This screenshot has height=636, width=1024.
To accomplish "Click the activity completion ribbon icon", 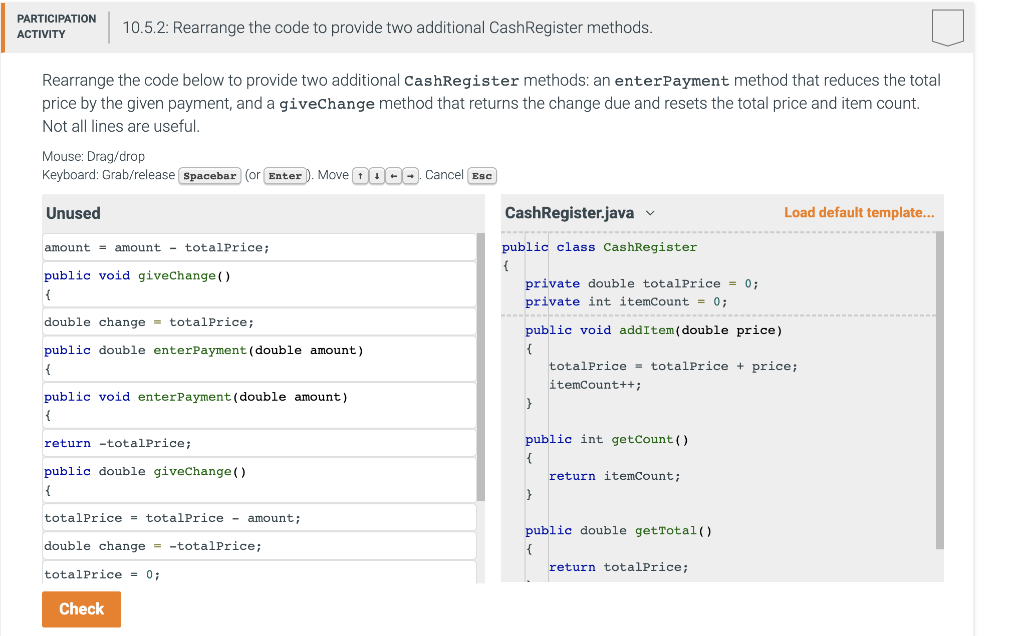I will pyautogui.click(x=946, y=27).
